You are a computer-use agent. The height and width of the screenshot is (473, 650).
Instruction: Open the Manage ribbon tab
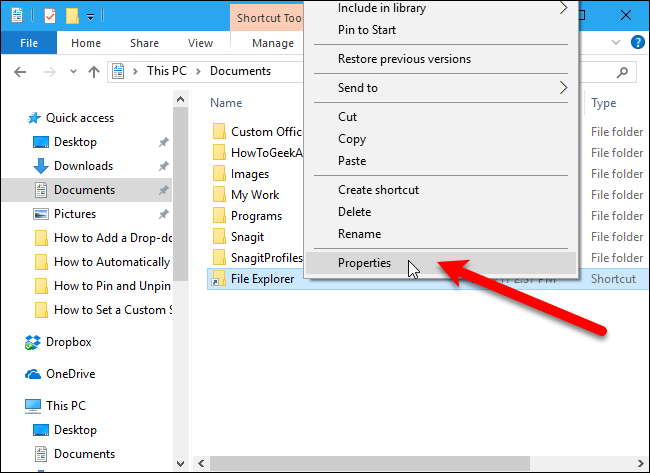click(x=273, y=43)
